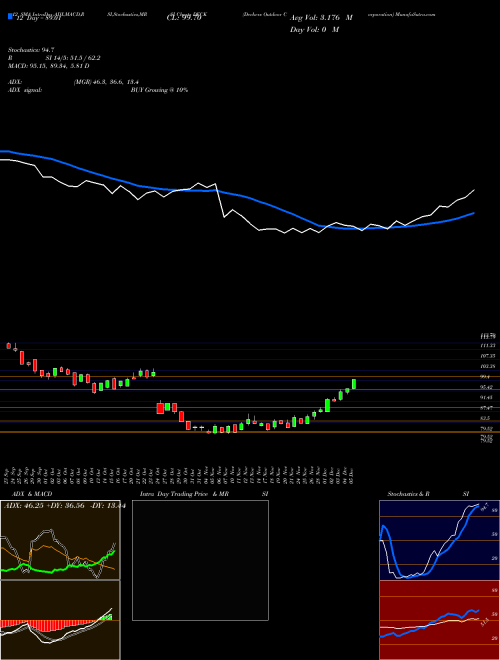Click the 'Stochastics: 94.7' reading
This screenshot has height=660, width=500.
click(29, 50)
